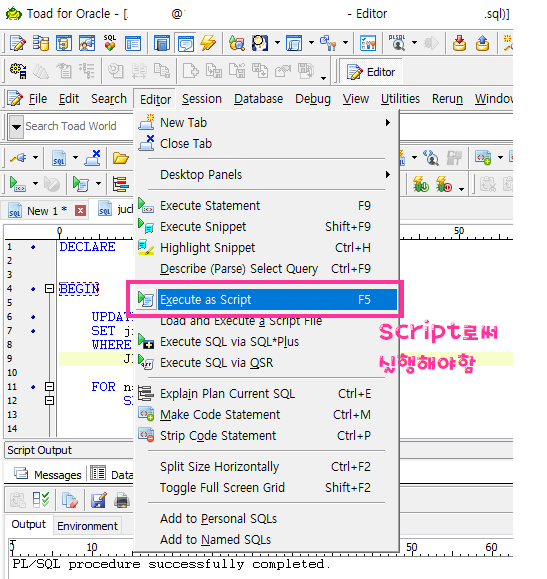Click the blue upload arrow icon

[x=482, y=43]
